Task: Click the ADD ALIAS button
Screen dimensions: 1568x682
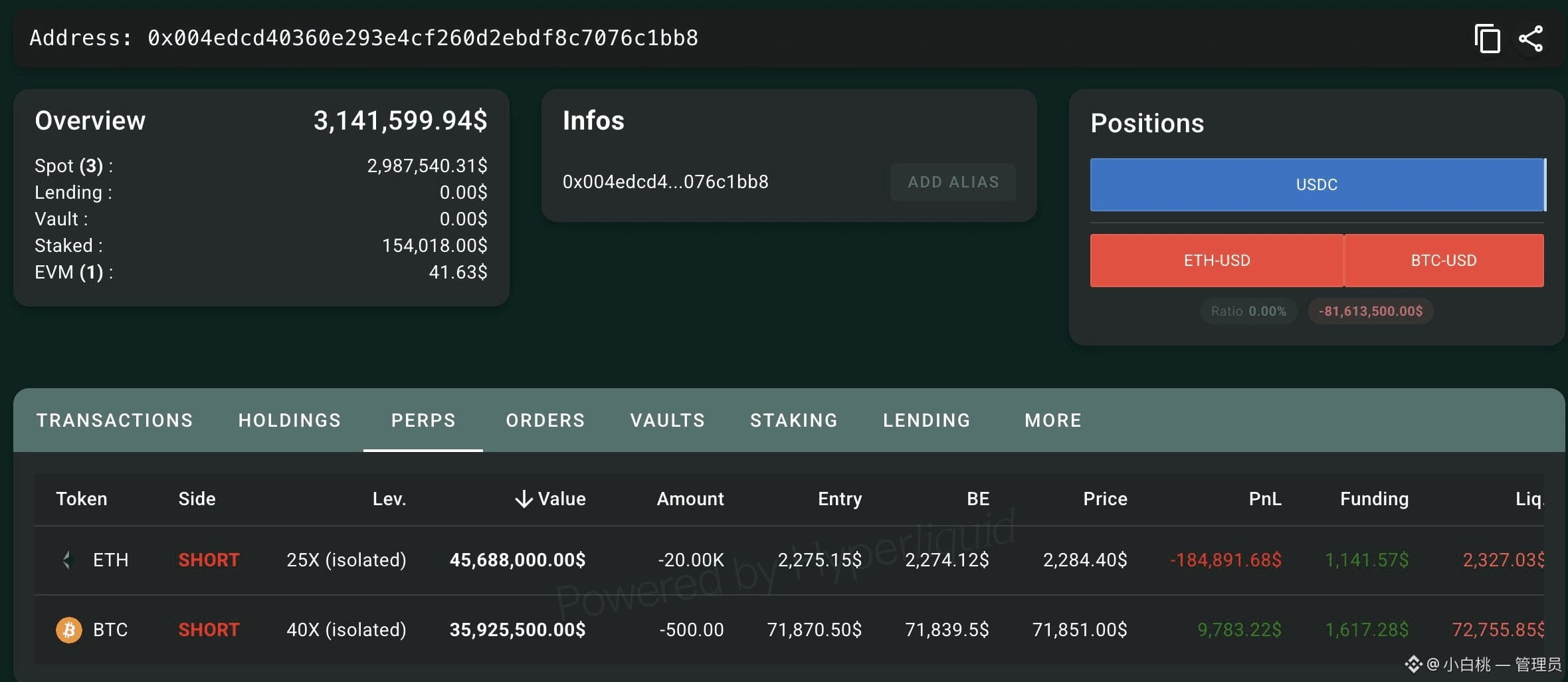Action: coord(953,182)
